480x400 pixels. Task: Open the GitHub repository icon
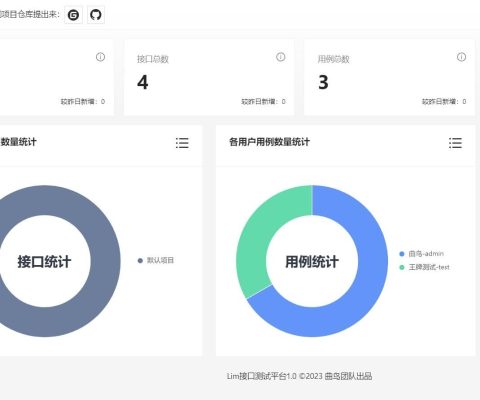tap(96, 15)
